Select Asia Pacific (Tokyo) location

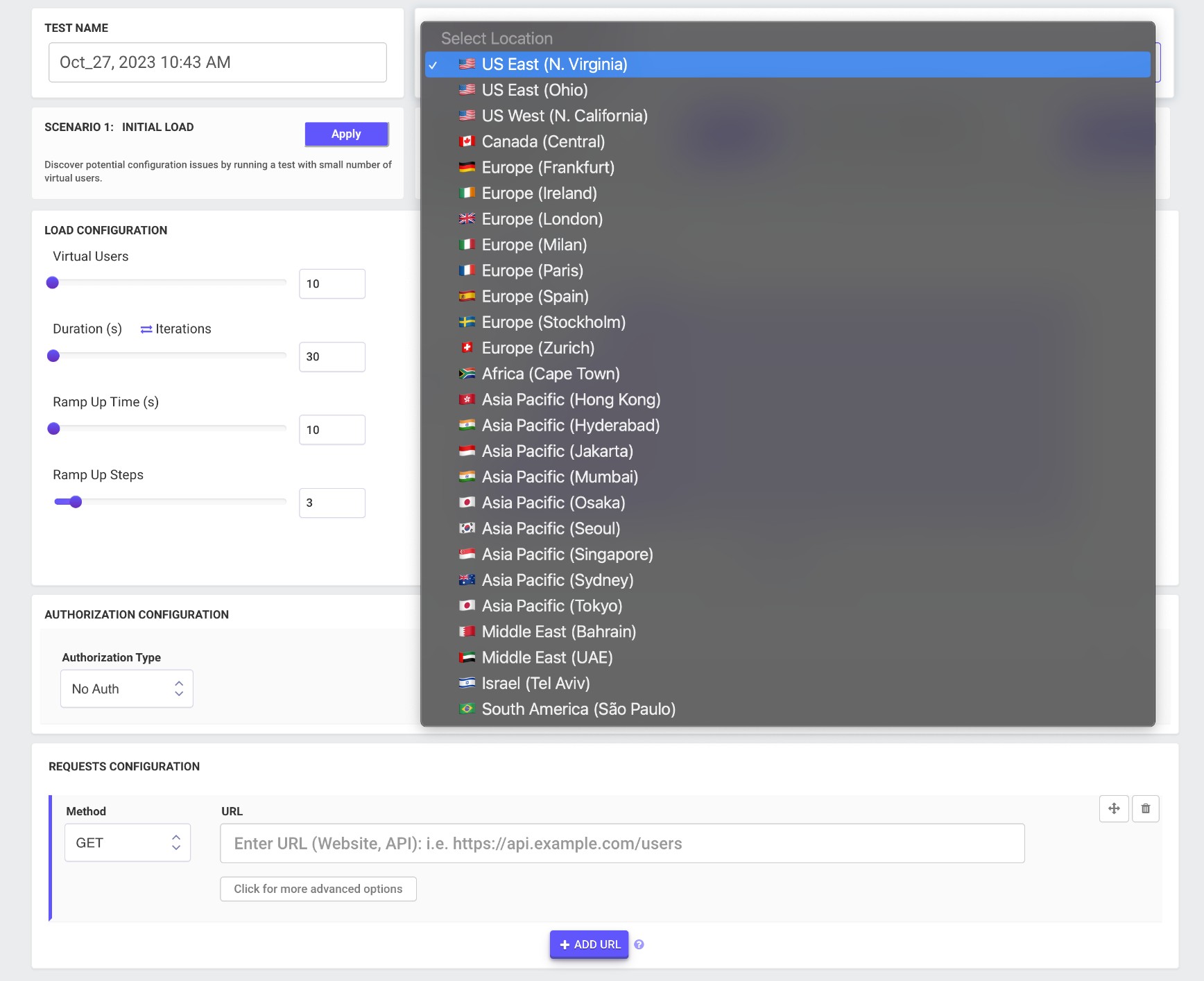coord(787,606)
